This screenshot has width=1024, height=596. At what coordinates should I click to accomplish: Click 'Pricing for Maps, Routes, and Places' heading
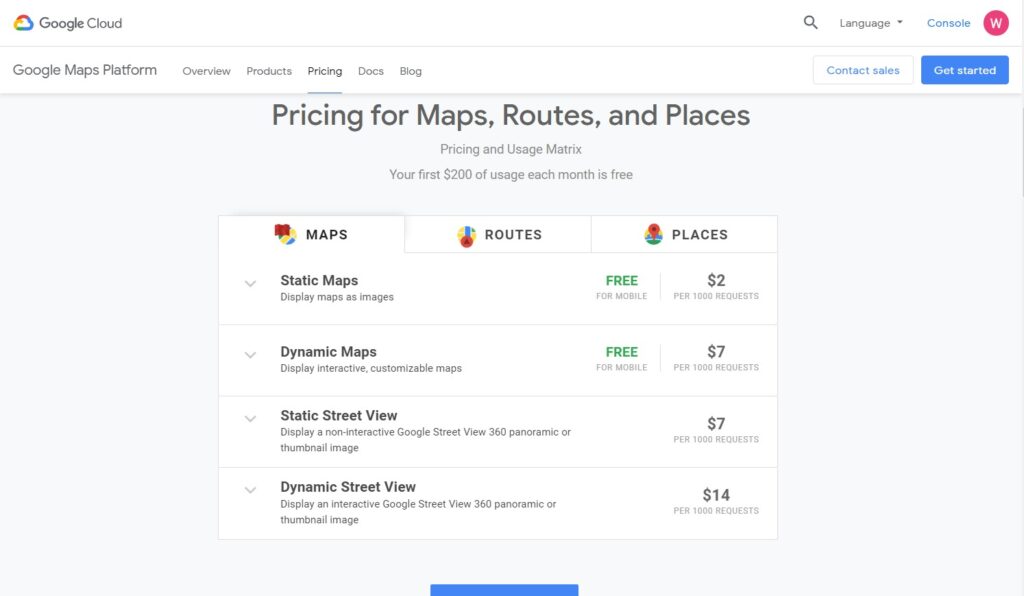[511, 116]
